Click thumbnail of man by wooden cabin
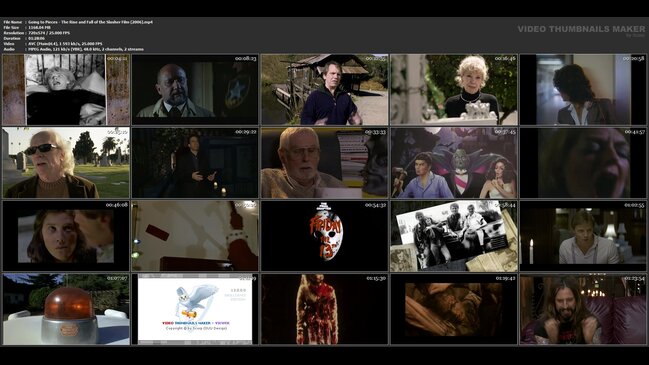The height and width of the screenshot is (365, 649). point(324,89)
